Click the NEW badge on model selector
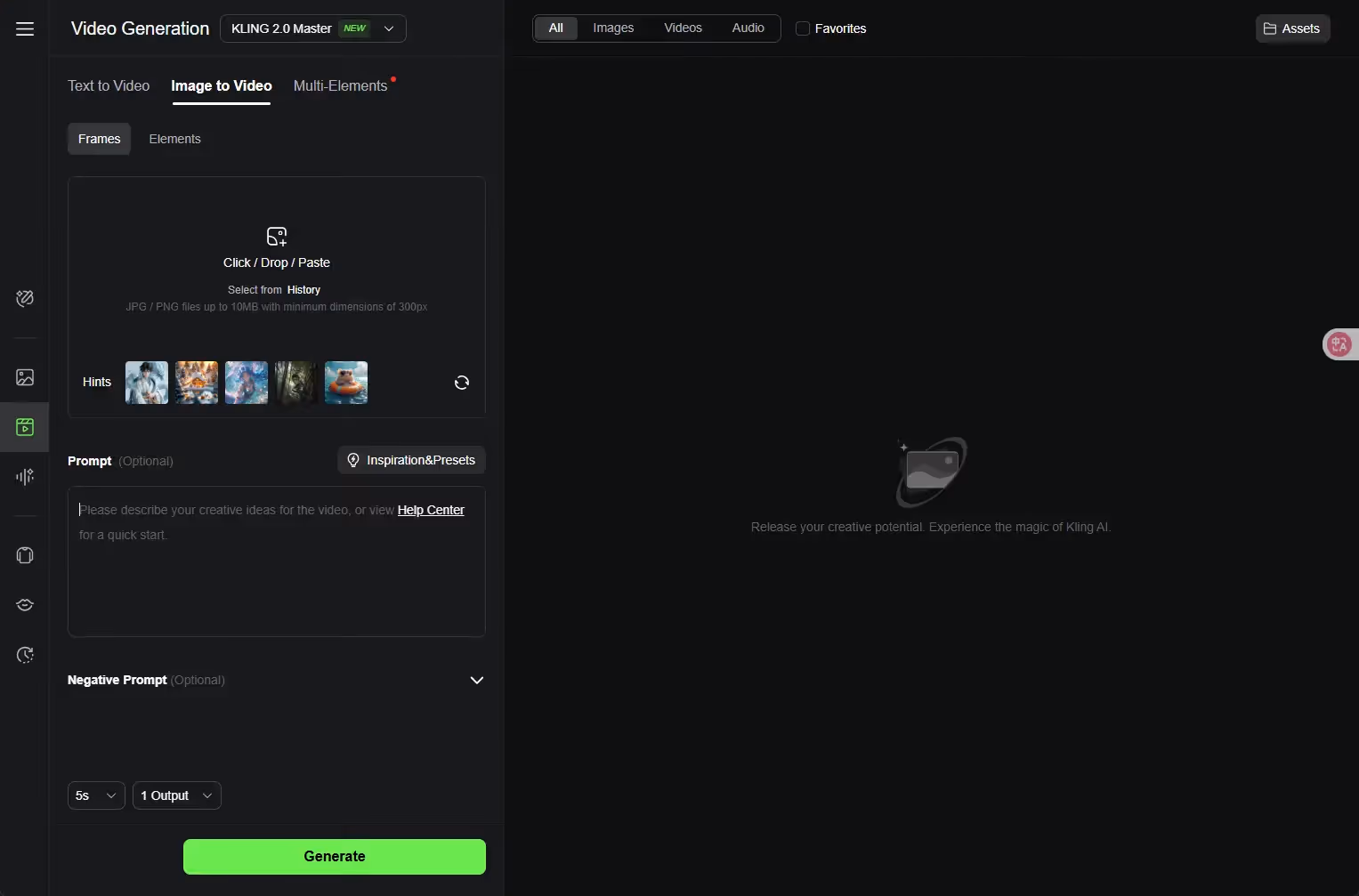 point(355,28)
